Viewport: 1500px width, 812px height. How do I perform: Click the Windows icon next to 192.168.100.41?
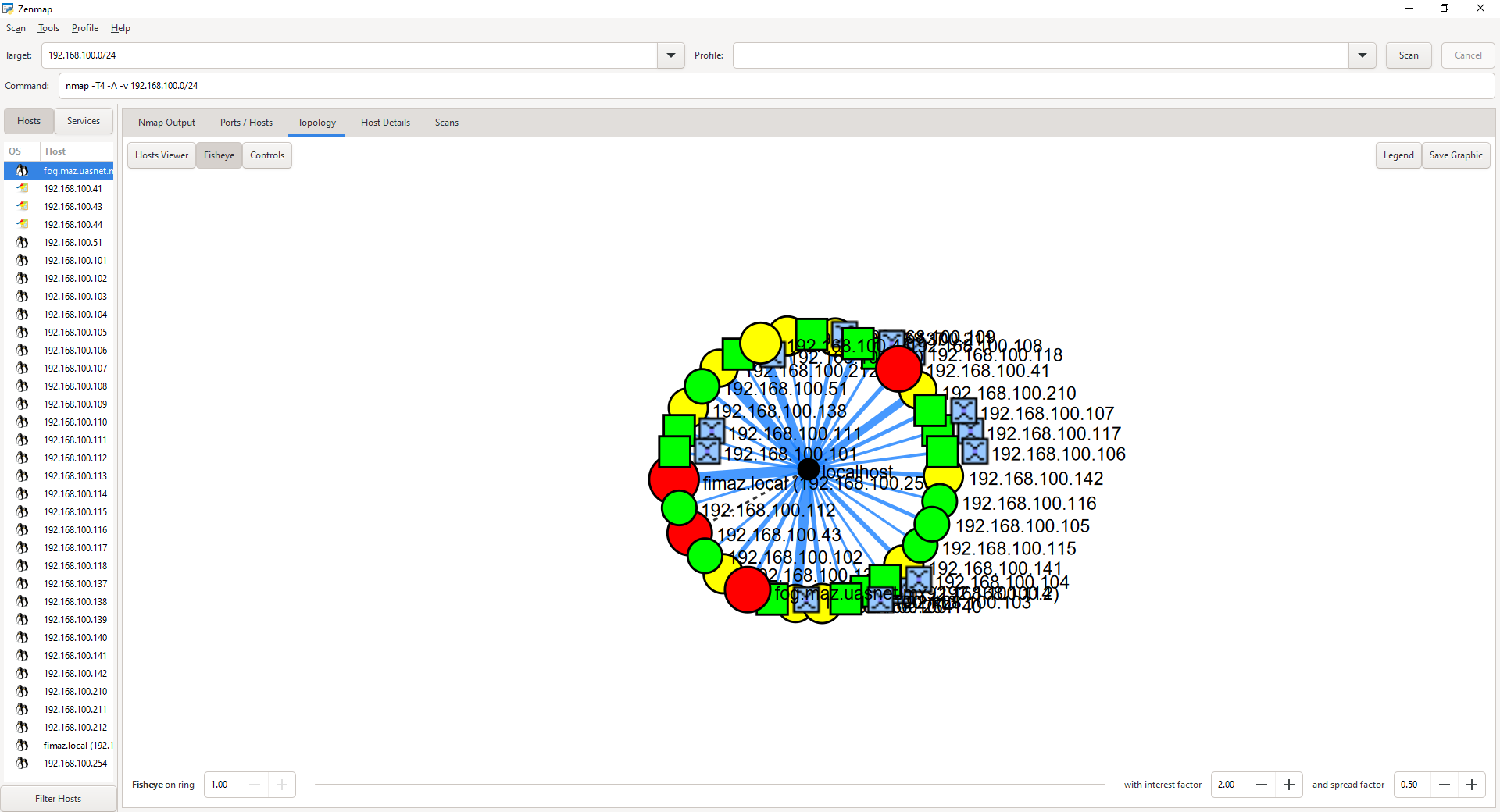coord(23,188)
